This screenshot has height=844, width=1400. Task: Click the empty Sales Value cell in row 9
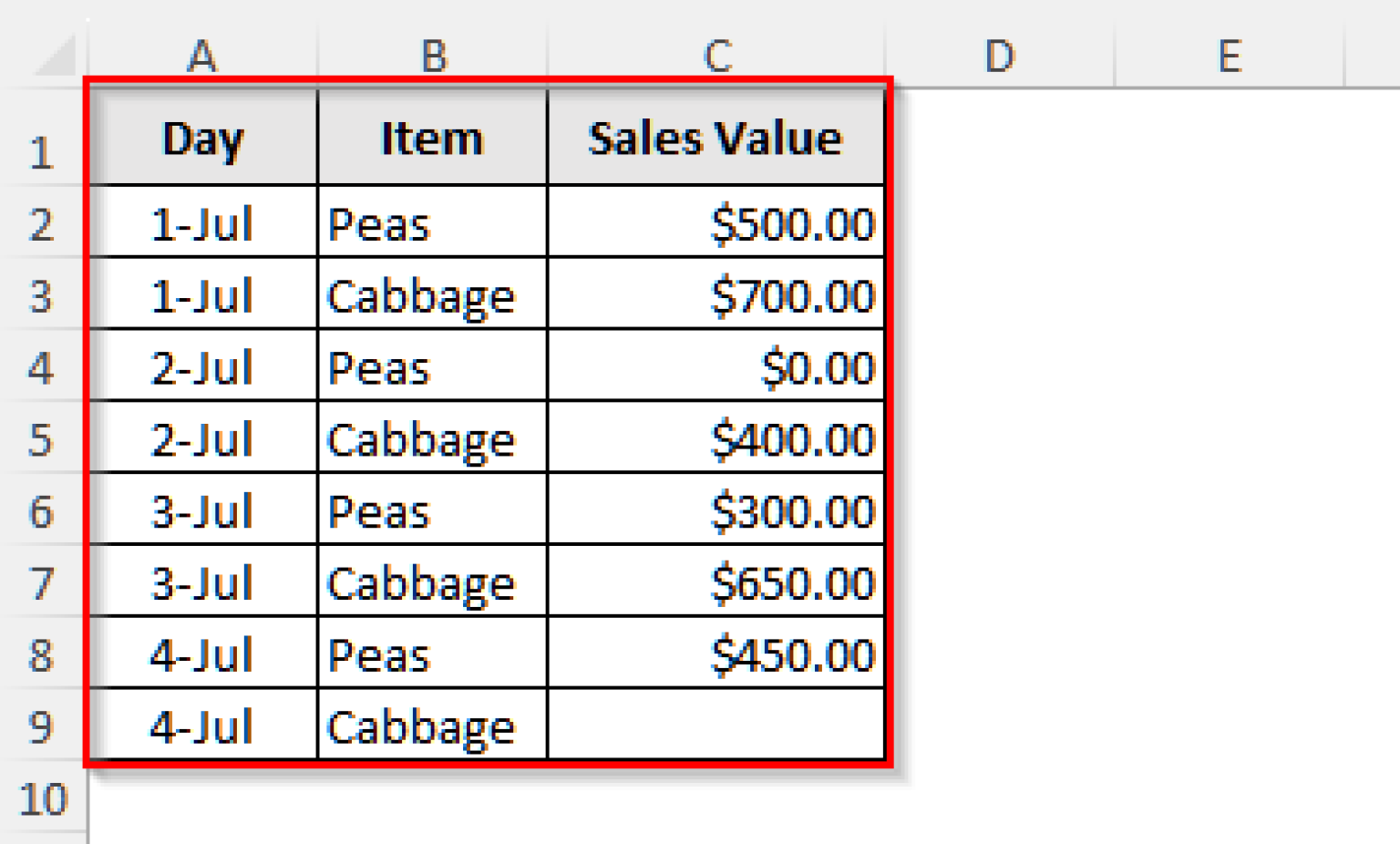[x=718, y=725]
